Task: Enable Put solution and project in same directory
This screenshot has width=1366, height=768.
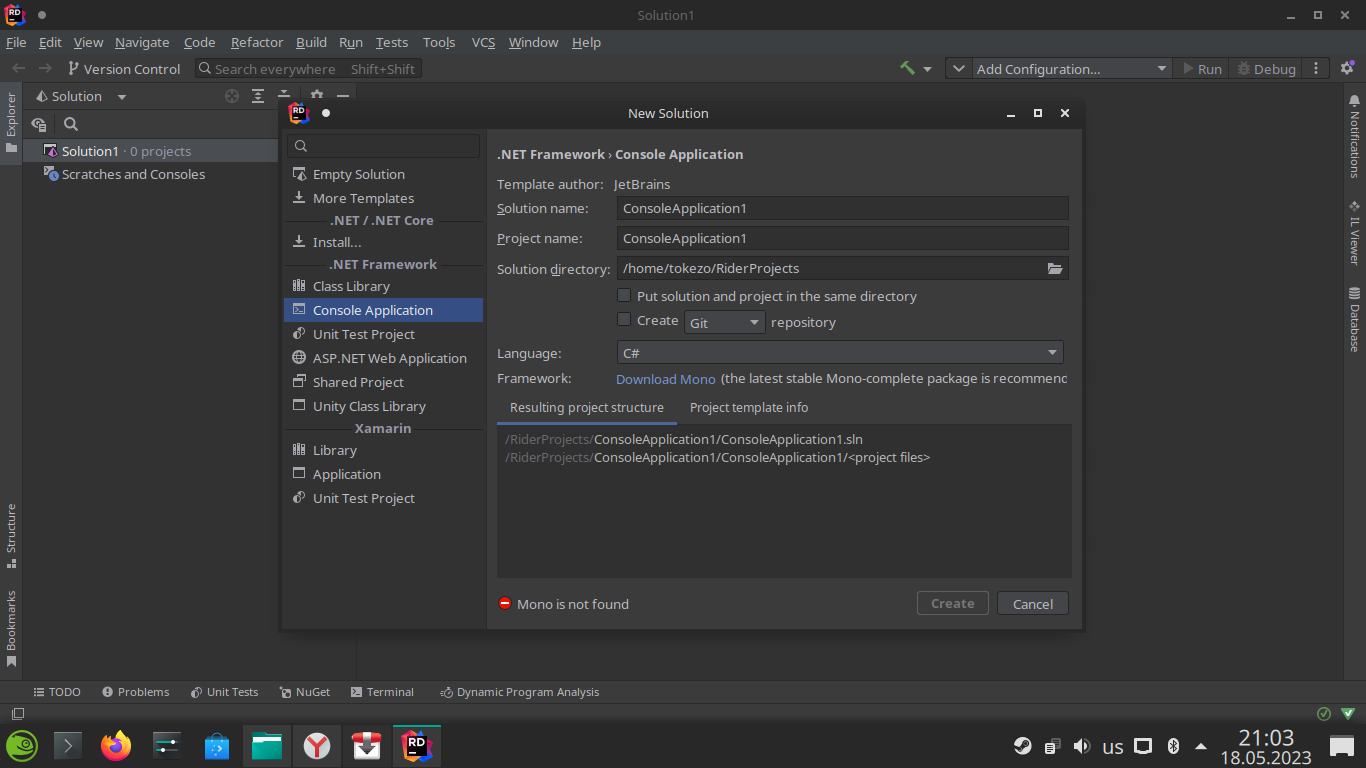Action: point(624,296)
